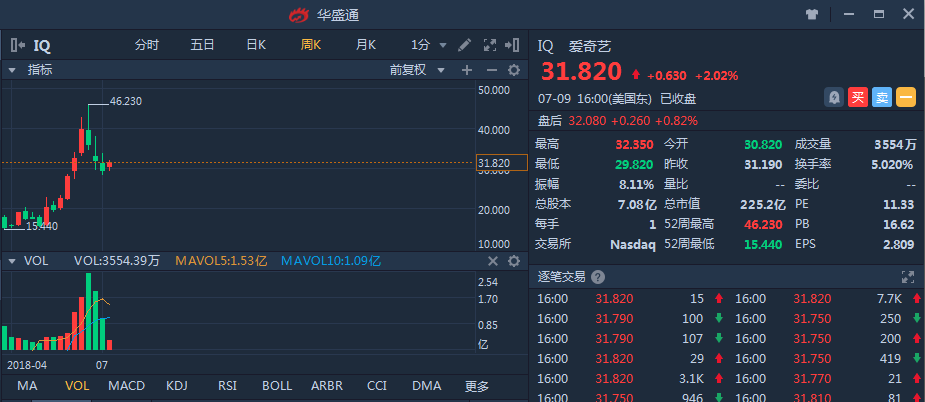Select the BOLL indicator tab
925x402 pixels.
point(277,386)
